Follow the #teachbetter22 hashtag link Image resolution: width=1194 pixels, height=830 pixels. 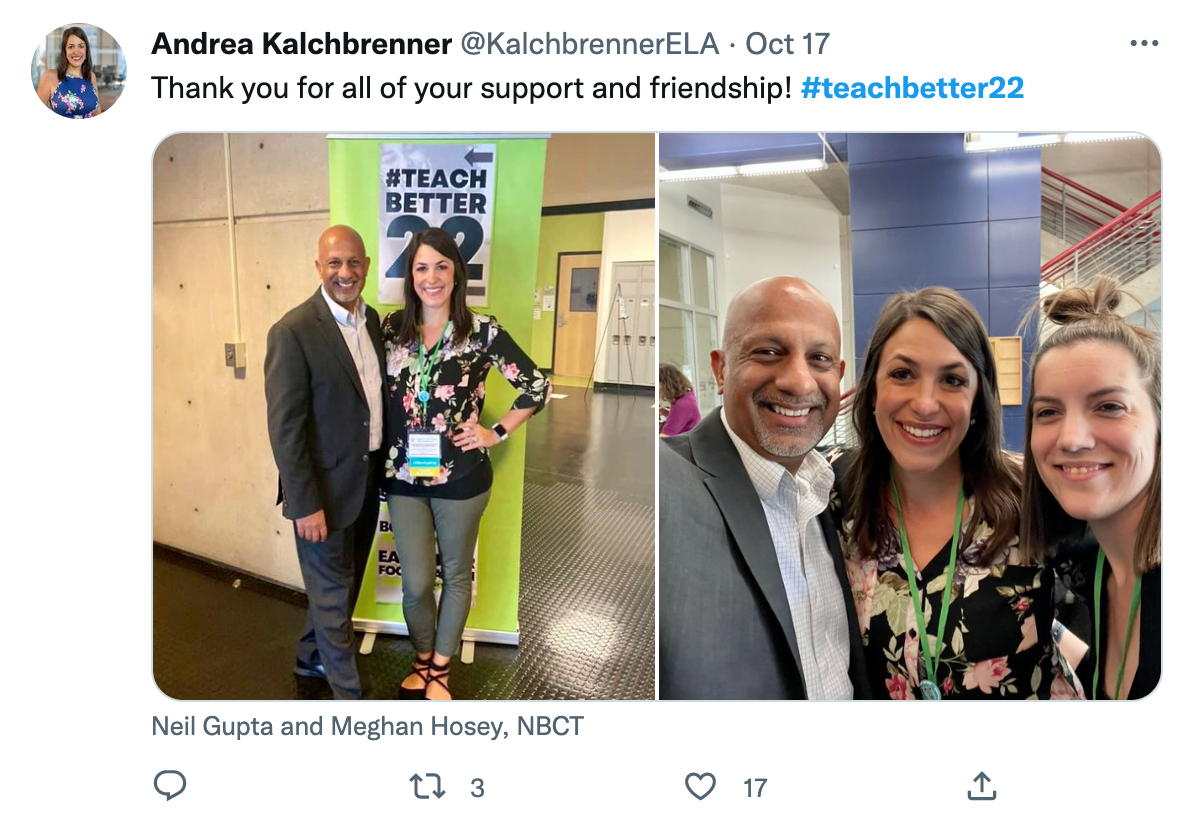point(912,88)
